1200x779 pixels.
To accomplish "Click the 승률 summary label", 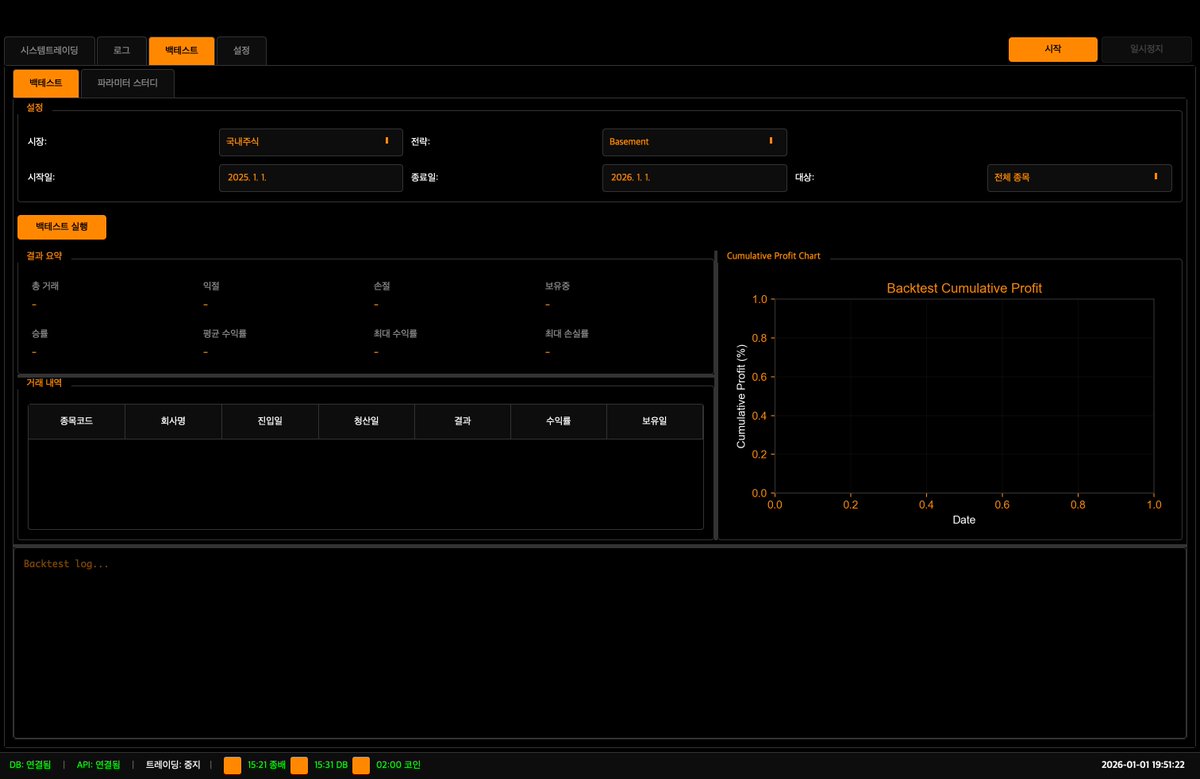I will pos(41,334).
